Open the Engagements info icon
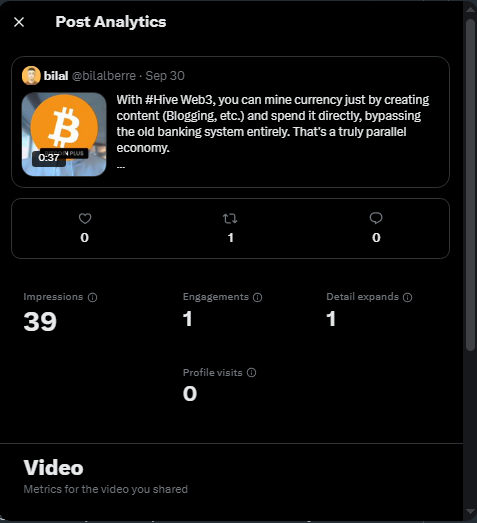The image size is (477, 523). [258, 297]
